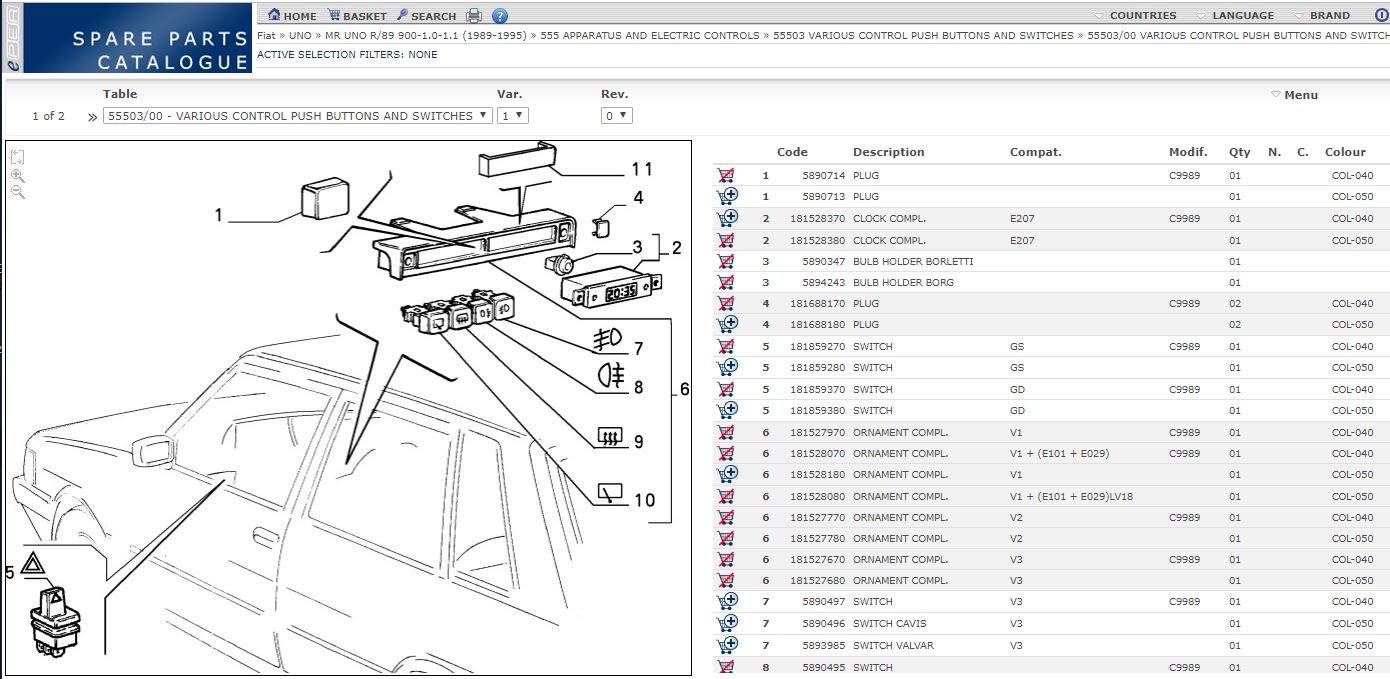
Task: Expand the Countries dropdown menu
Action: point(1135,15)
